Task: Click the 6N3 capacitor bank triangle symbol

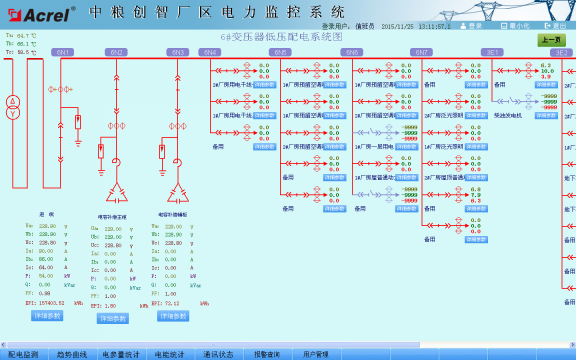Action: [178, 193]
